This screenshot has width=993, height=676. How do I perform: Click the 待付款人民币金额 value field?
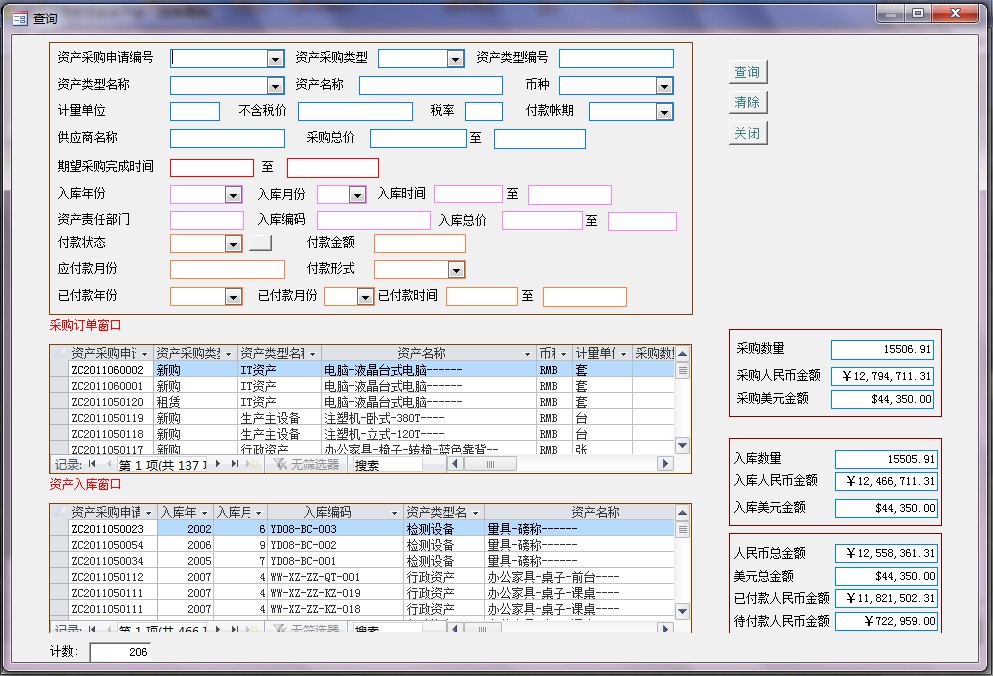pos(886,621)
